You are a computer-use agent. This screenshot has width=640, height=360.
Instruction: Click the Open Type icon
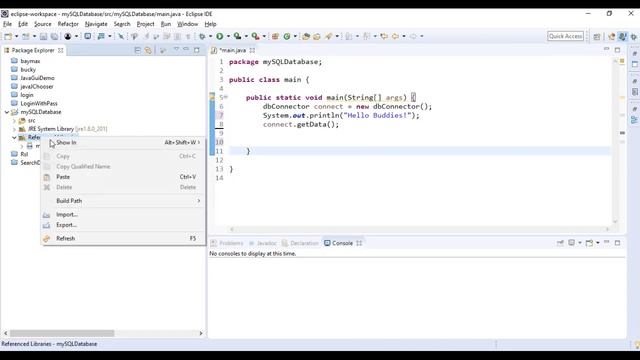(x=306, y=36)
